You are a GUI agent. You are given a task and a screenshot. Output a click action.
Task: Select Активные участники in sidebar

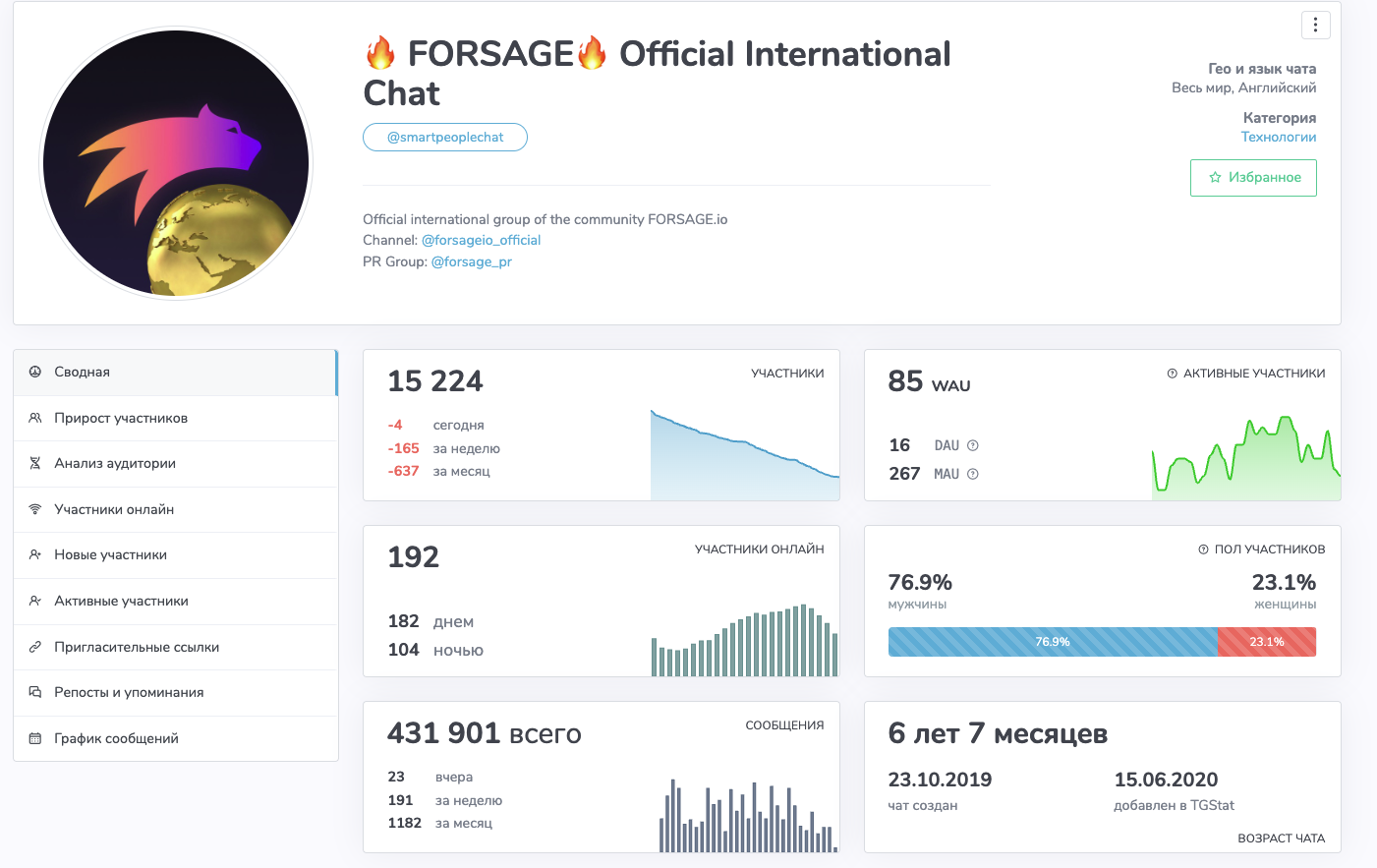tap(176, 601)
